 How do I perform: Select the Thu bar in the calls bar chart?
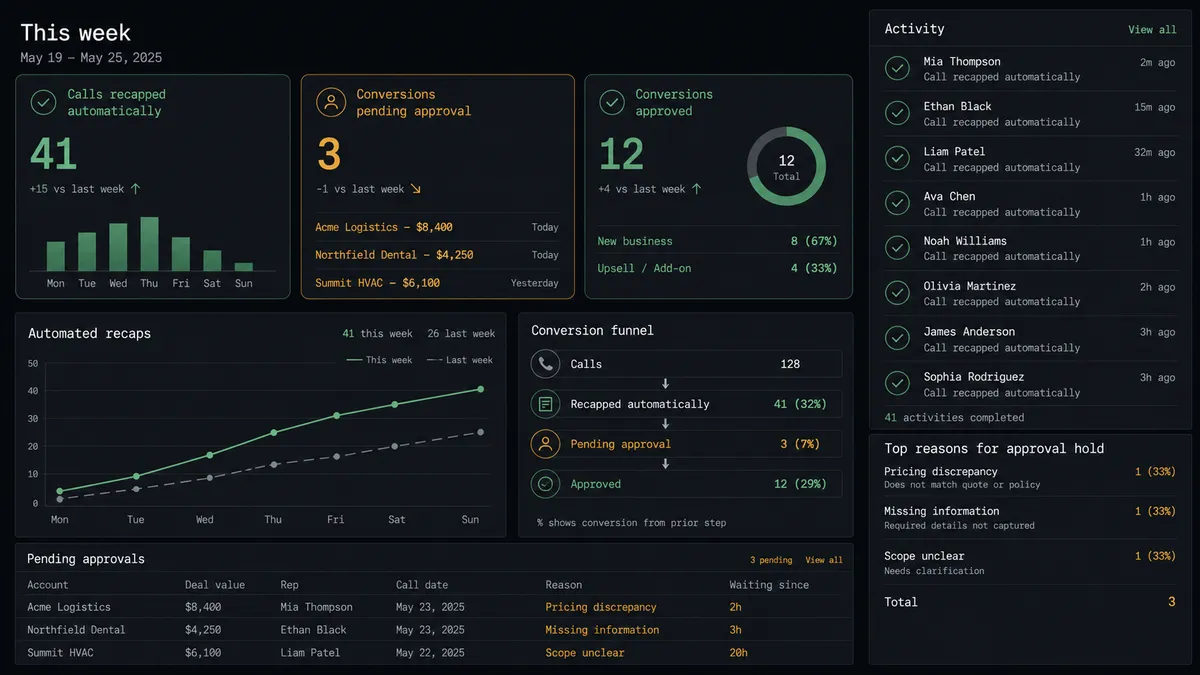pyautogui.click(x=149, y=244)
